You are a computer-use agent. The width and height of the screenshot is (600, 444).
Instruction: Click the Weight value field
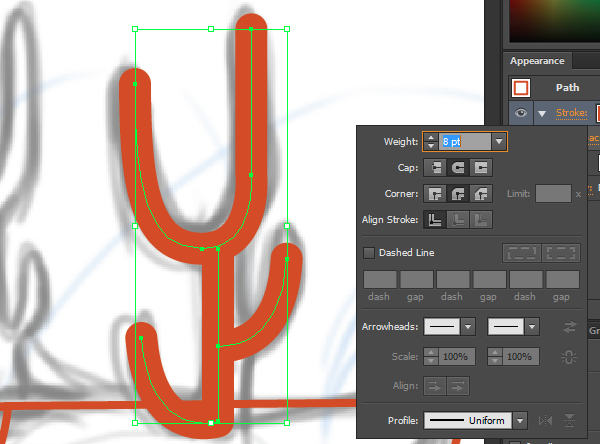(x=465, y=142)
